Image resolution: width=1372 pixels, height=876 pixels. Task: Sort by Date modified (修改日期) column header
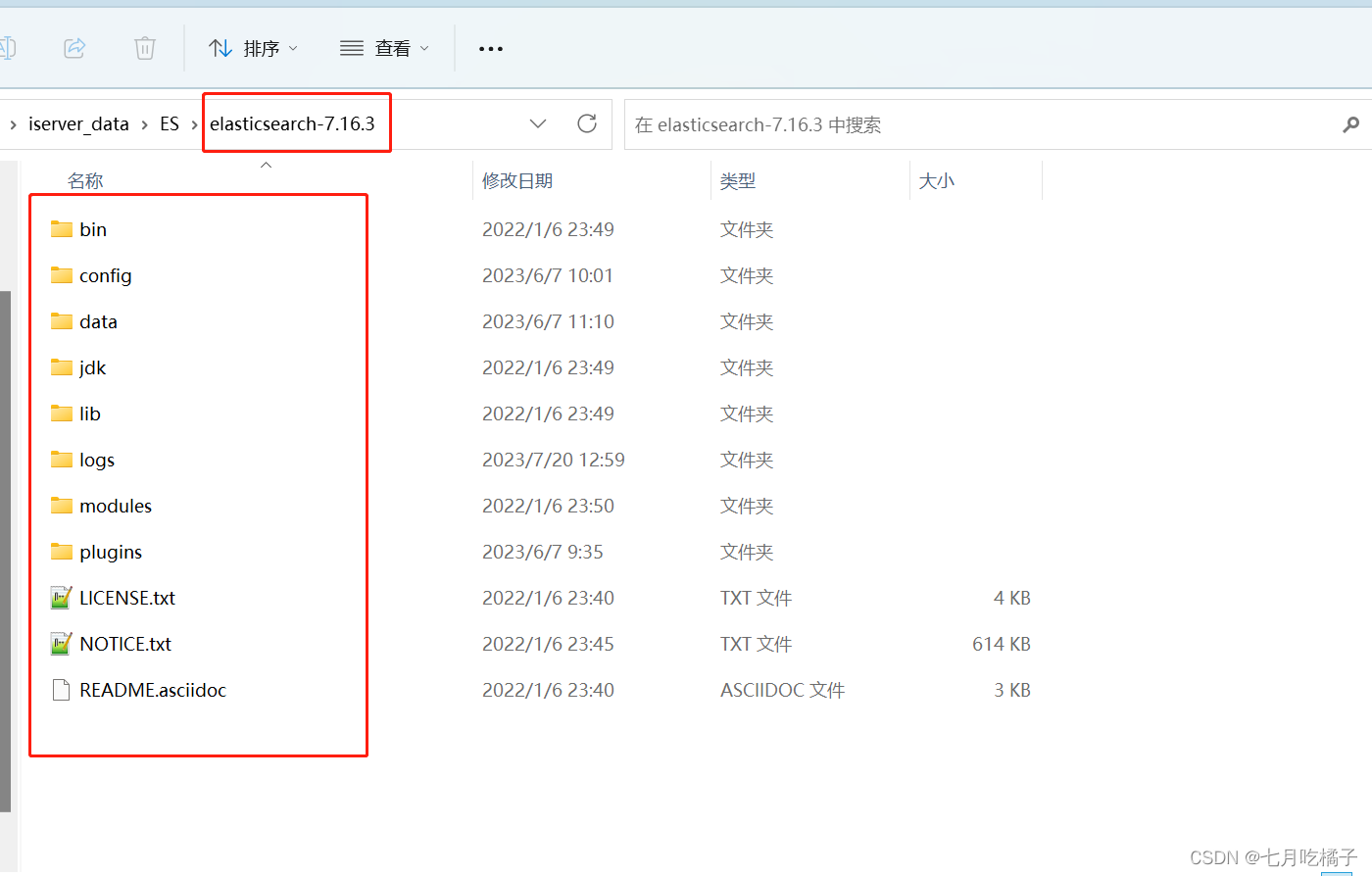tap(517, 180)
